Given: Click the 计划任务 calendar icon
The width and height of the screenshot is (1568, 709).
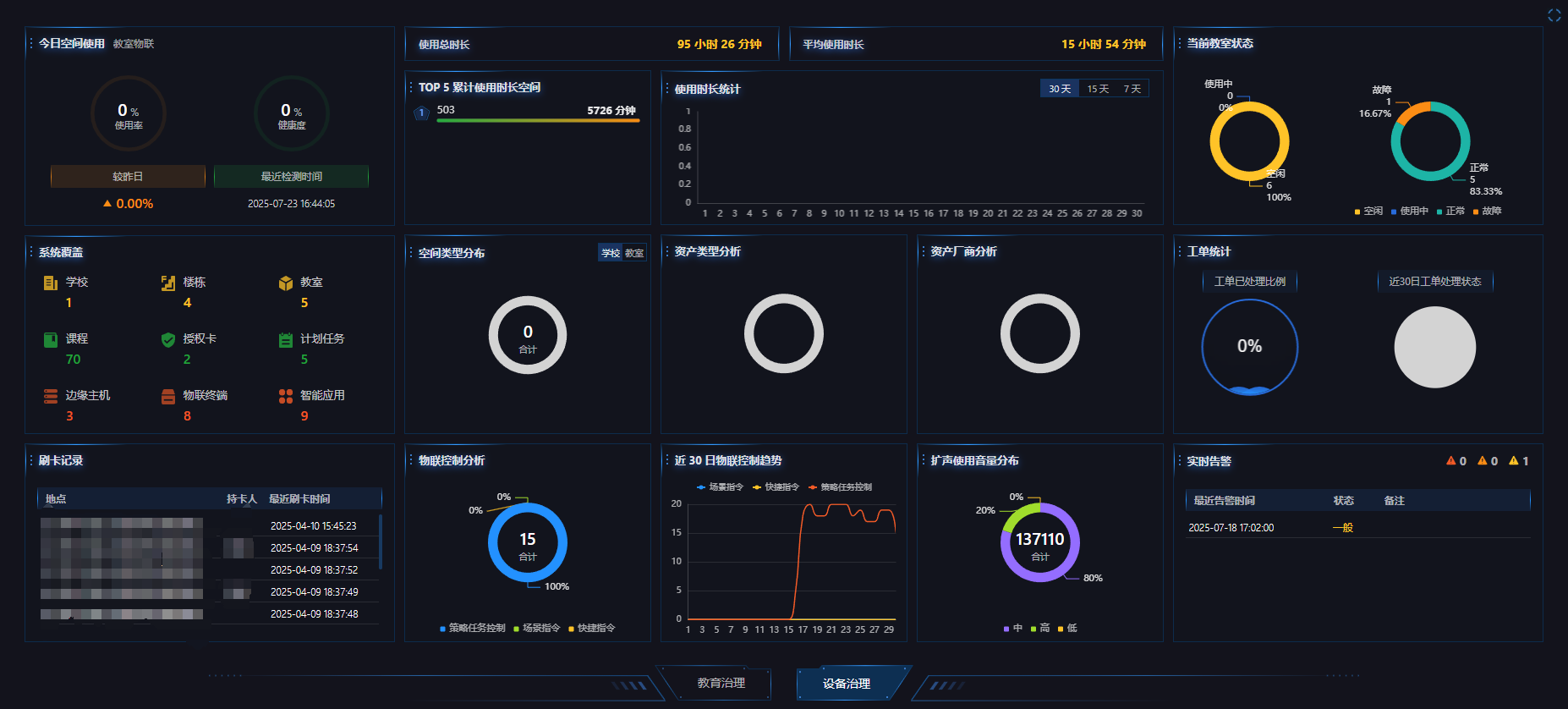Looking at the screenshot, I should pos(286,339).
